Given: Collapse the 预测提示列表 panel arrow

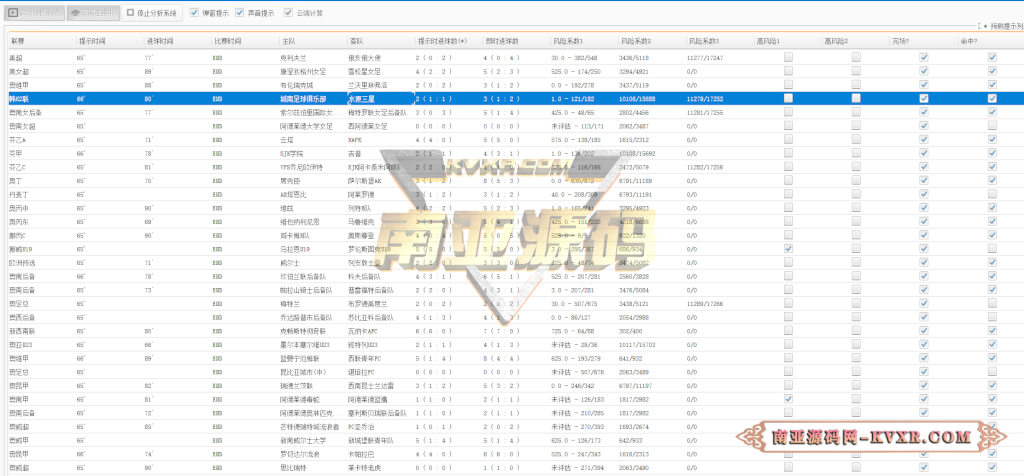Looking at the screenshot, I should coord(985,27).
